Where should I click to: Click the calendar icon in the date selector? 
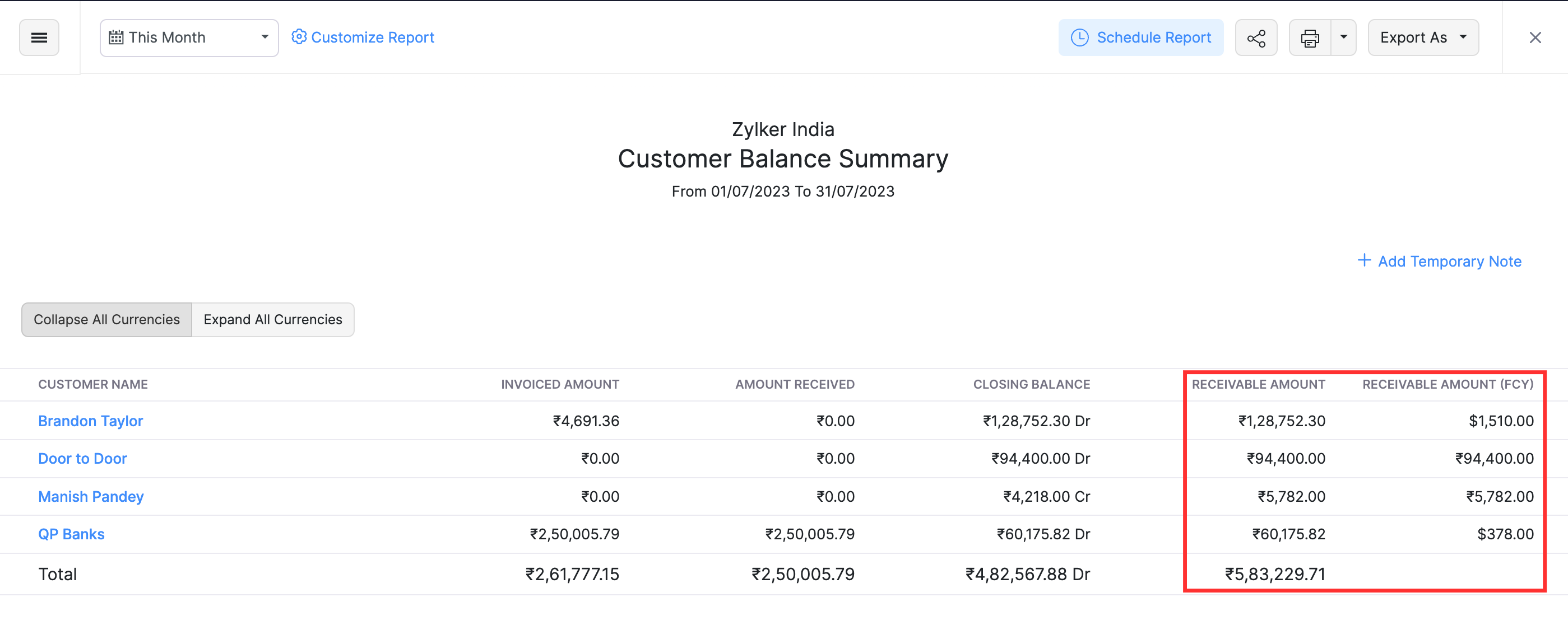click(116, 37)
